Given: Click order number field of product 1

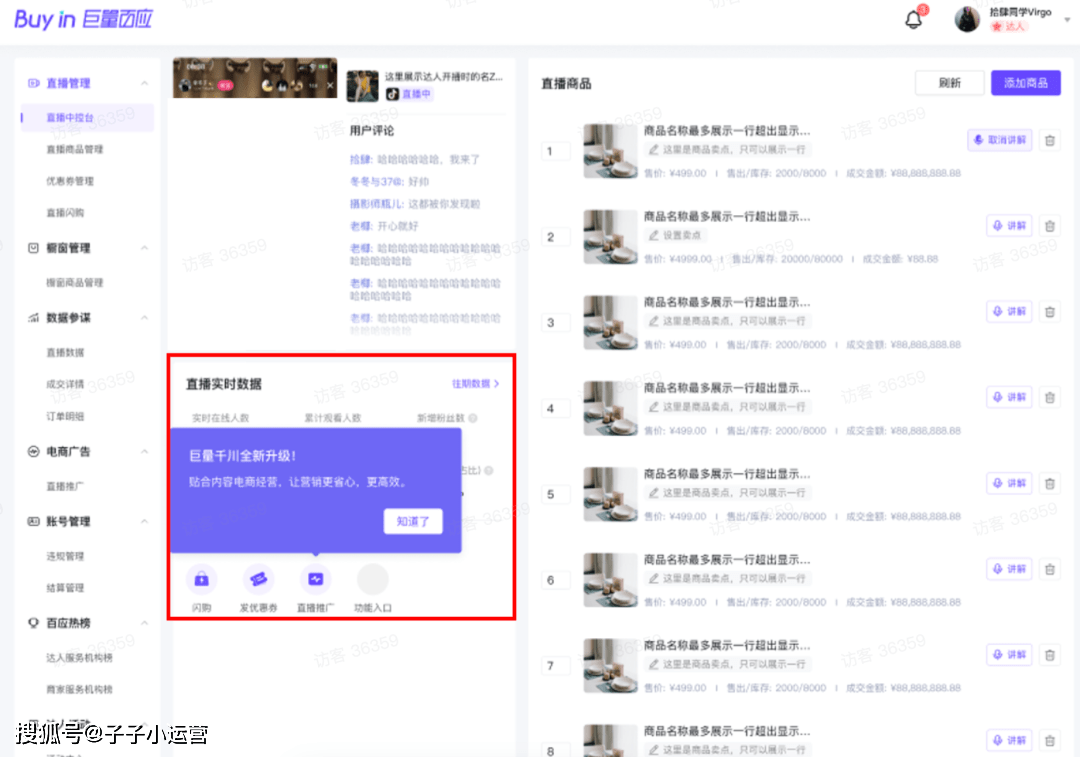Looking at the screenshot, I should 555,151.
